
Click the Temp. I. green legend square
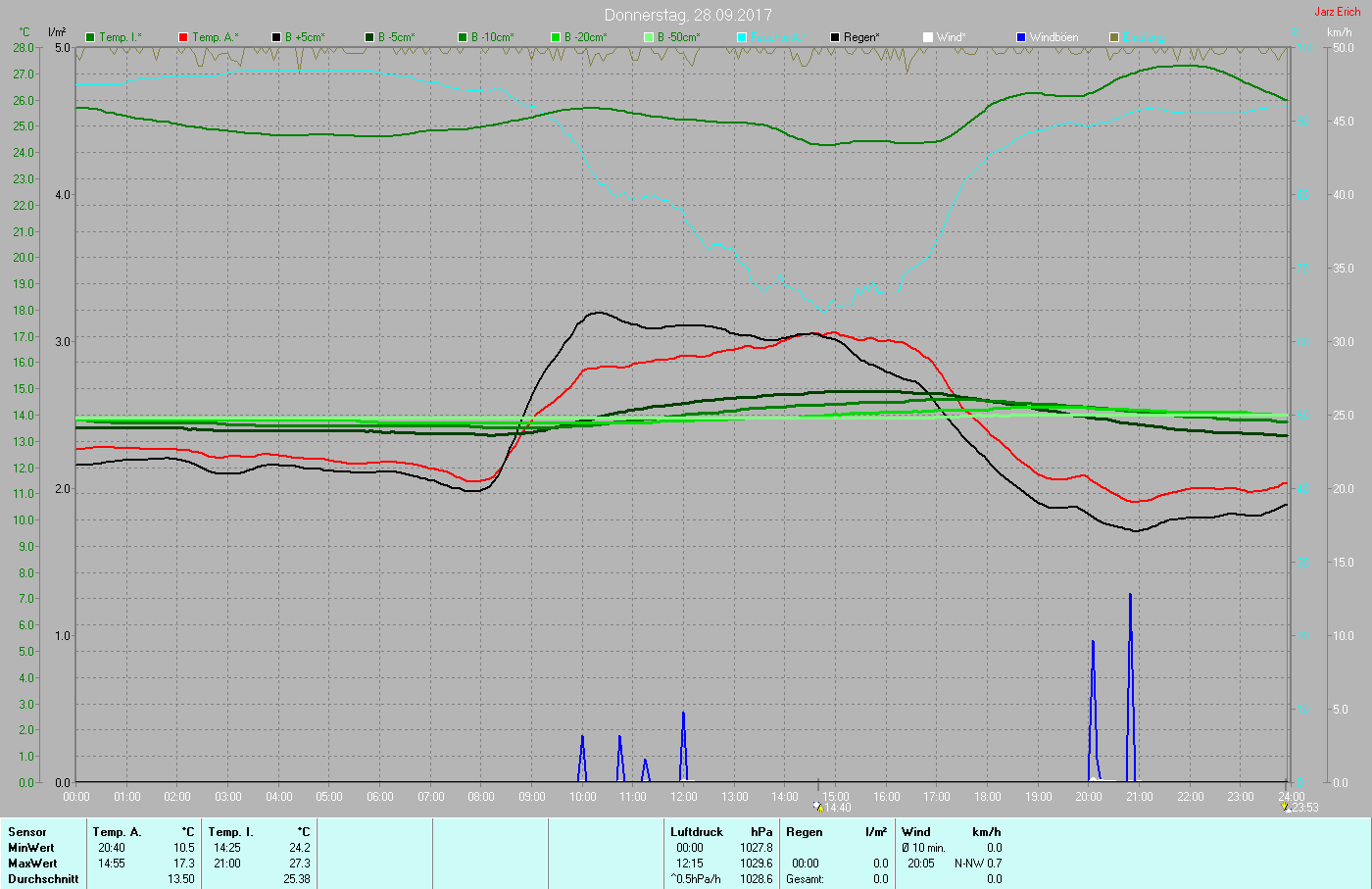90,37
